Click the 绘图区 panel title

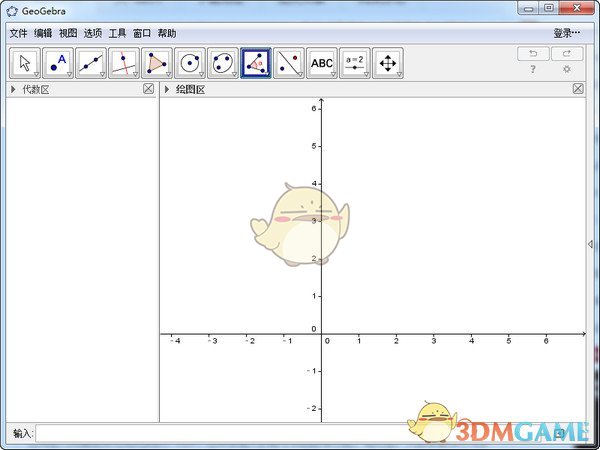(x=190, y=90)
